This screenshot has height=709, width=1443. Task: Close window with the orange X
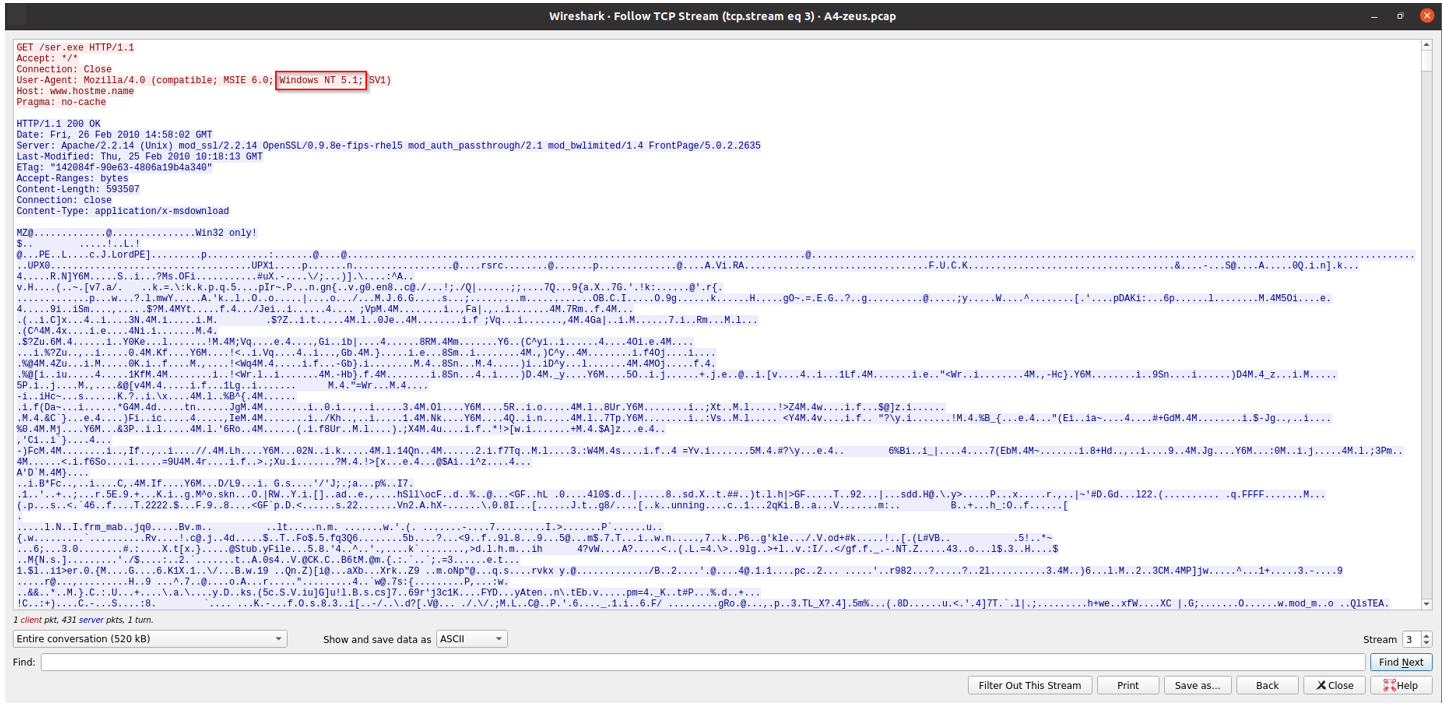[1426, 16]
